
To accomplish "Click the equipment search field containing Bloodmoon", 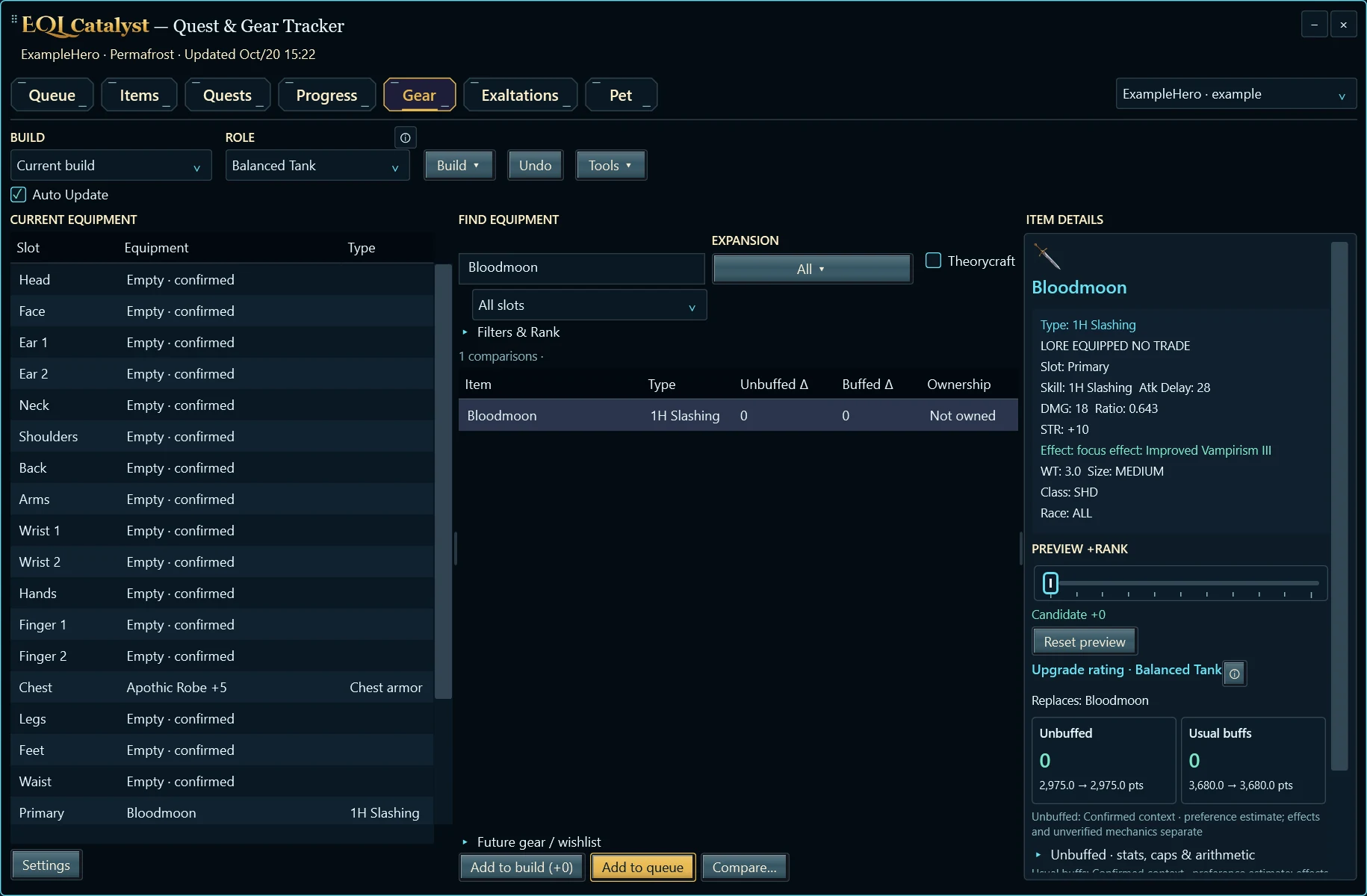I will click(x=582, y=268).
